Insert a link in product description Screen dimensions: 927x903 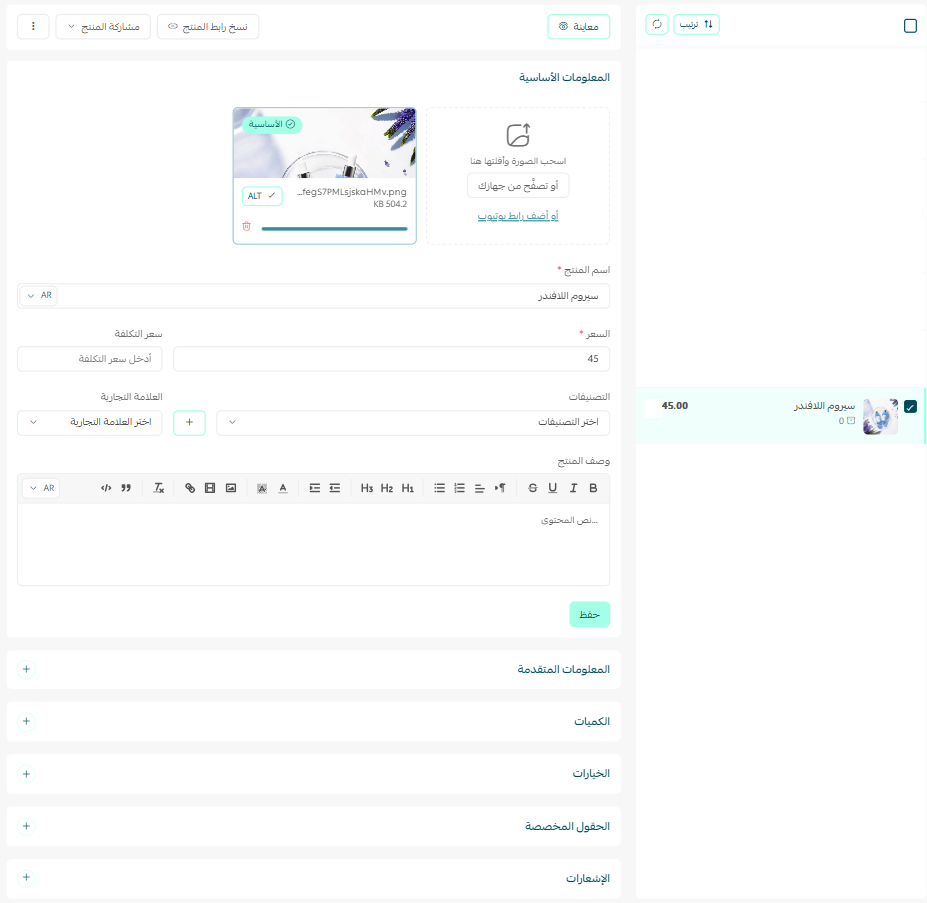[x=190, y=488]
